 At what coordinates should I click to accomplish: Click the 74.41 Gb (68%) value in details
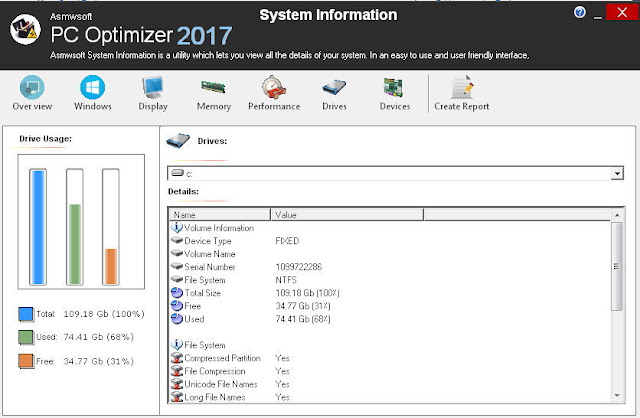[x=303, y=319]
